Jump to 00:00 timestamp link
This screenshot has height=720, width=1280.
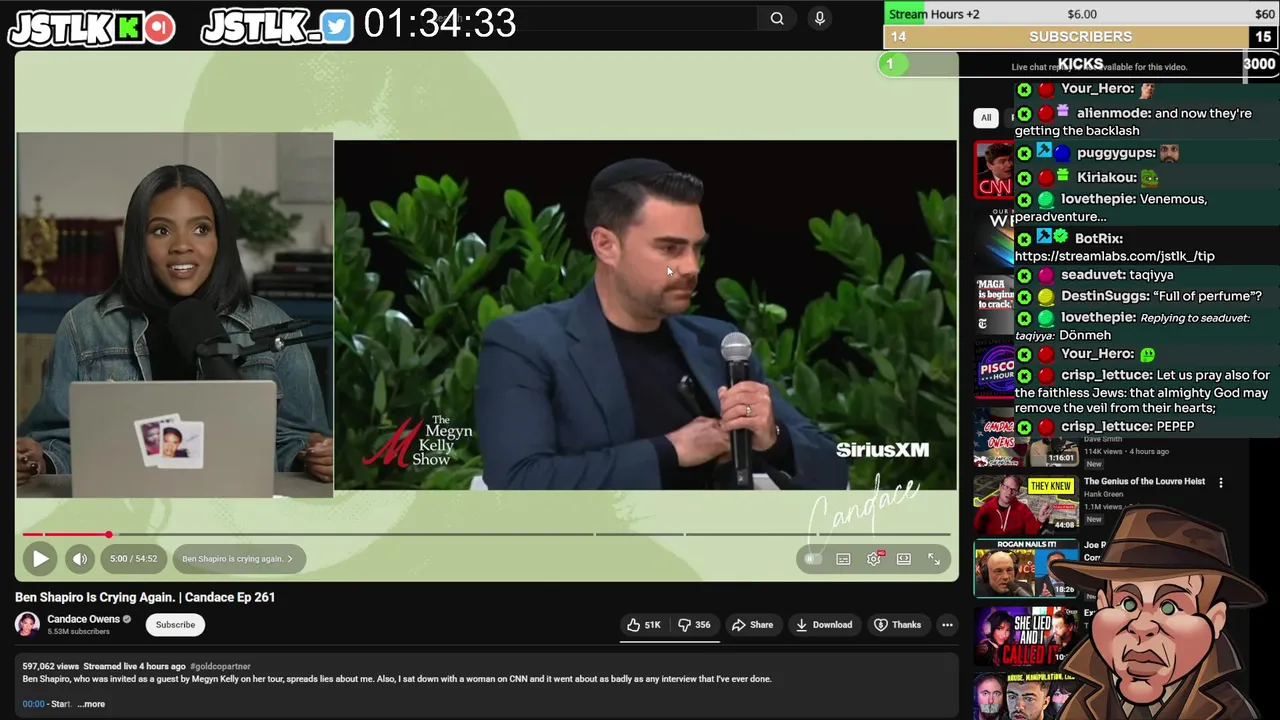pos(33,704)
